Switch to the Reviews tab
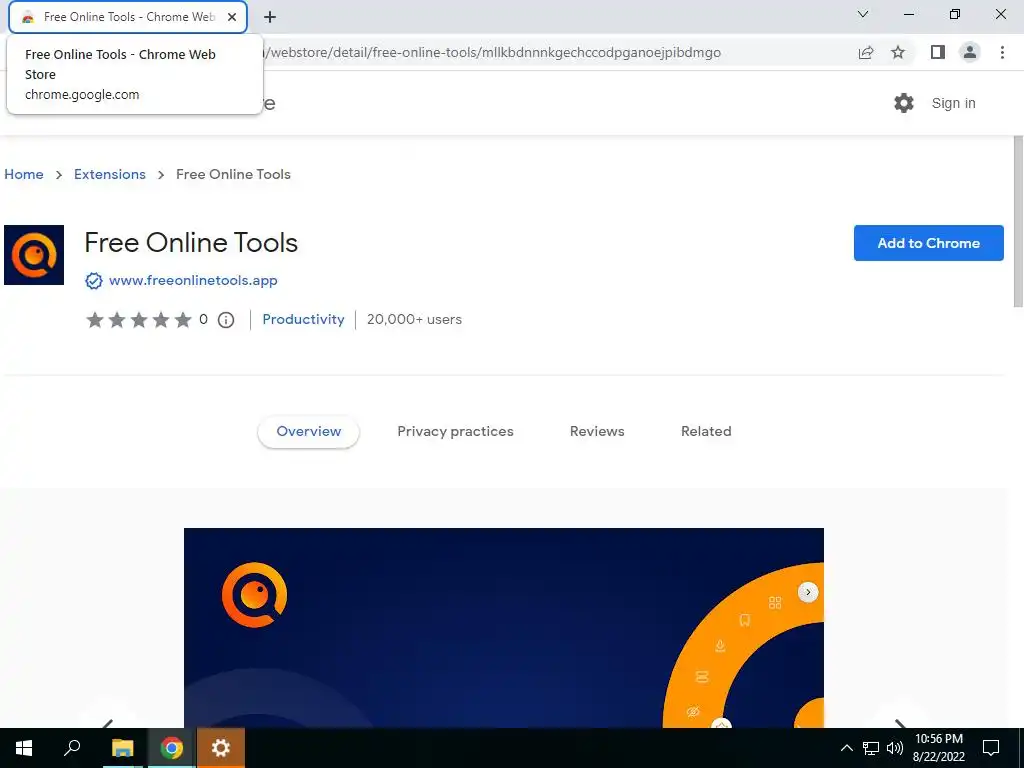The width and height of the screenshot is (1024, 768). [x=597, y=431]
